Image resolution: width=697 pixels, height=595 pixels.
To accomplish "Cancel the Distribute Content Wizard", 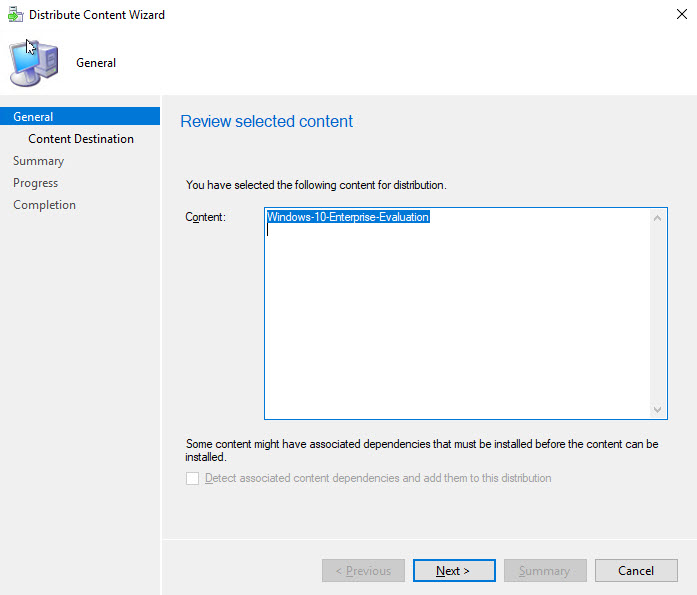I will 635,571.
